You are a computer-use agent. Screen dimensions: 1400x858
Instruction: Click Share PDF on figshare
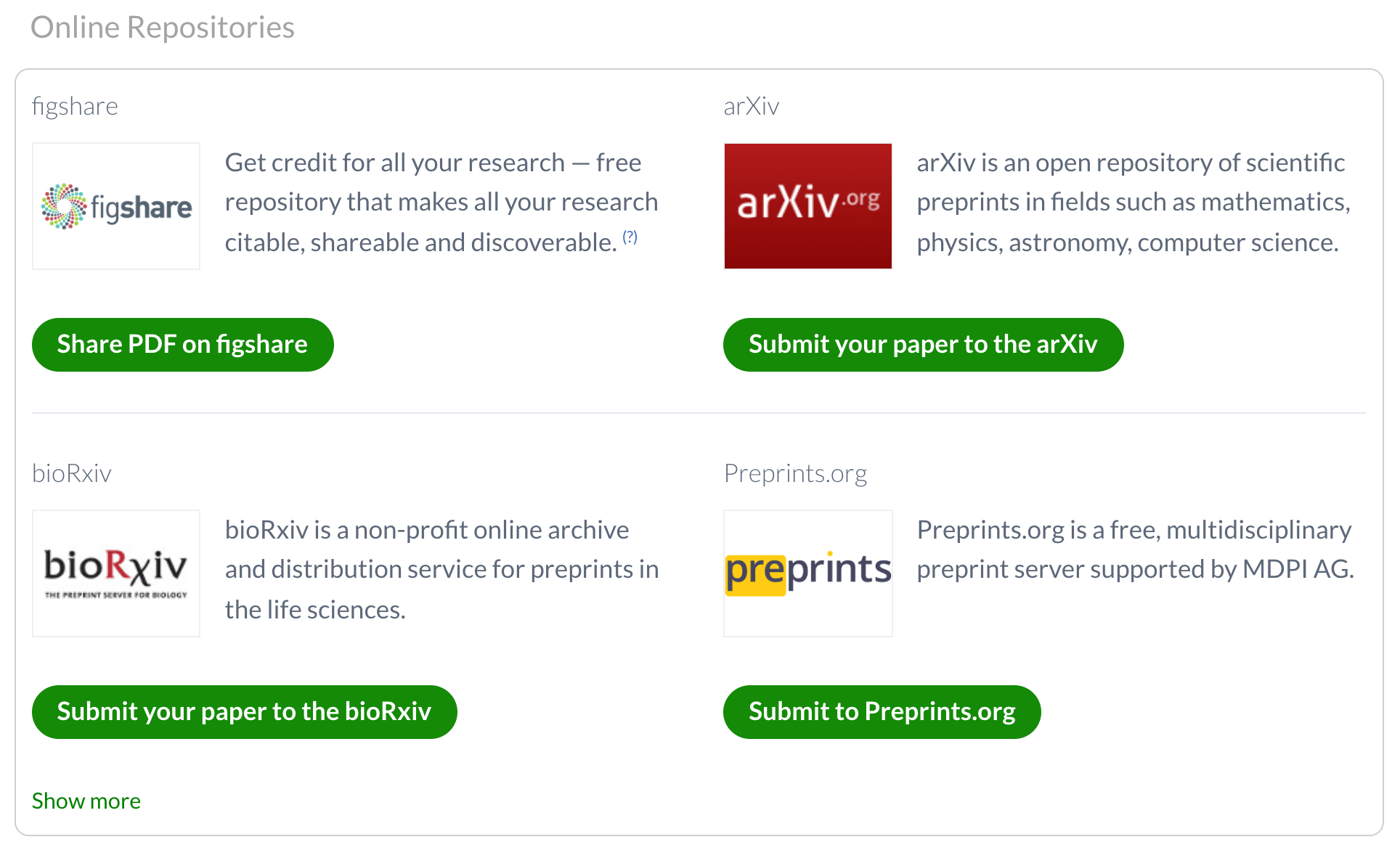pyautogui.click(x=182, y=344)
